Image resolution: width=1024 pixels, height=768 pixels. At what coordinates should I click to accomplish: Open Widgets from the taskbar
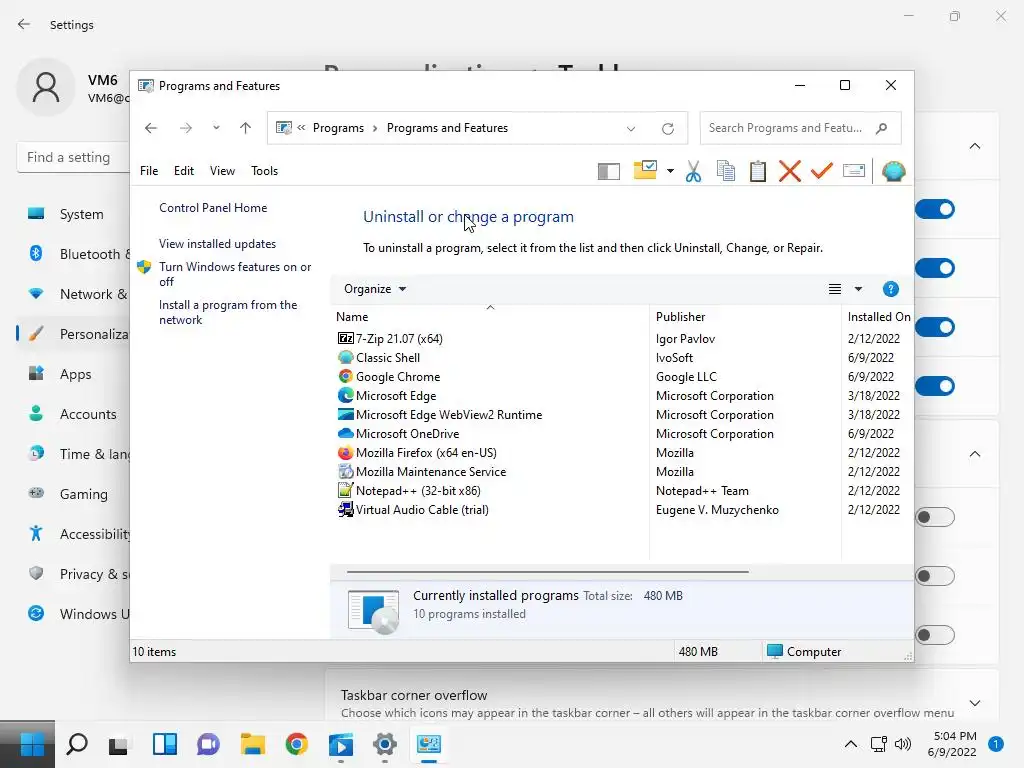point(165,744)
